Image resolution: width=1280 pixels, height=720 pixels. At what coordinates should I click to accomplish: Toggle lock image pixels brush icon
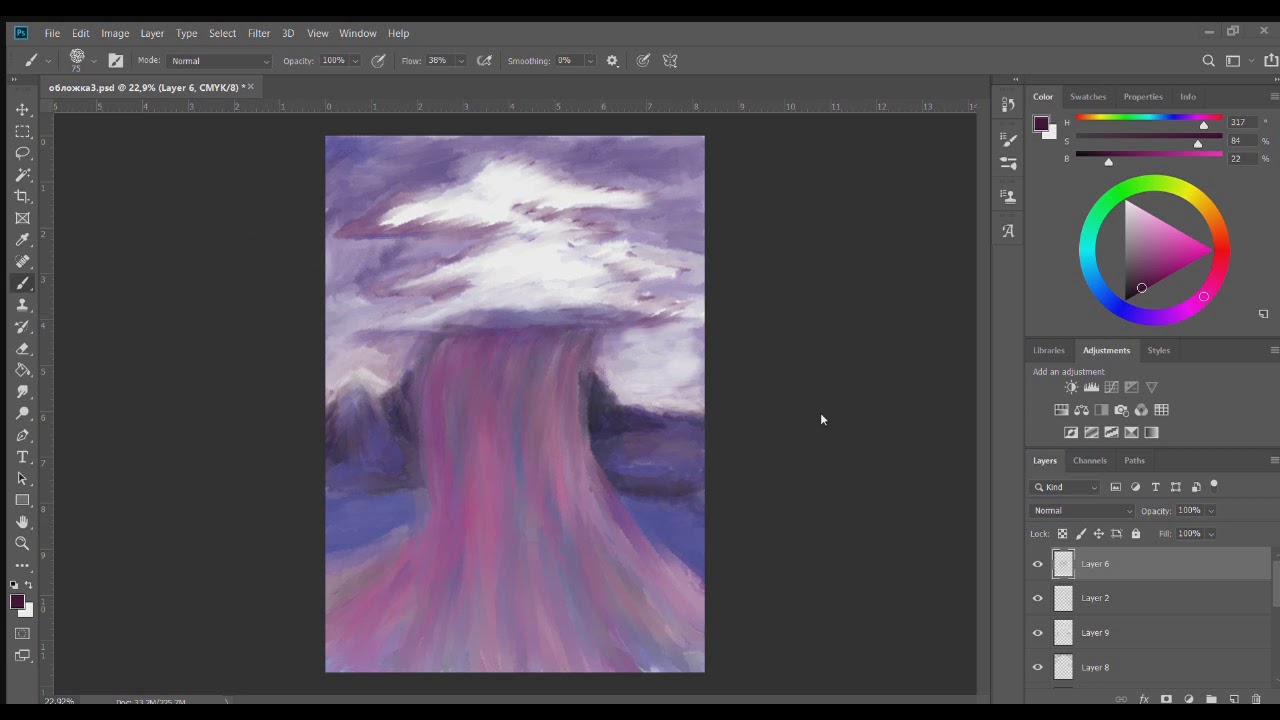pos(1081,534)
